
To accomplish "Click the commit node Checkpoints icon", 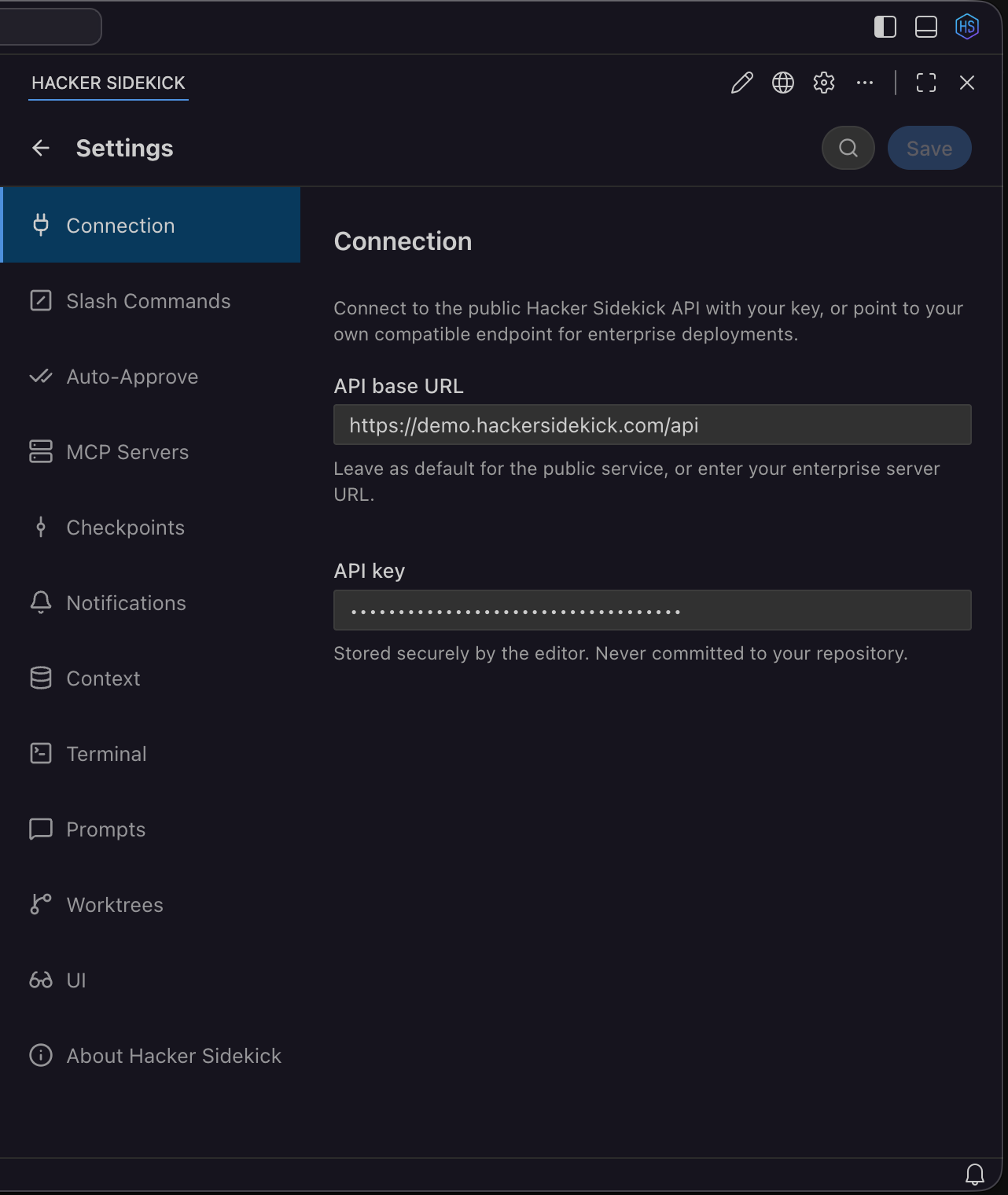I will point(41,527).
